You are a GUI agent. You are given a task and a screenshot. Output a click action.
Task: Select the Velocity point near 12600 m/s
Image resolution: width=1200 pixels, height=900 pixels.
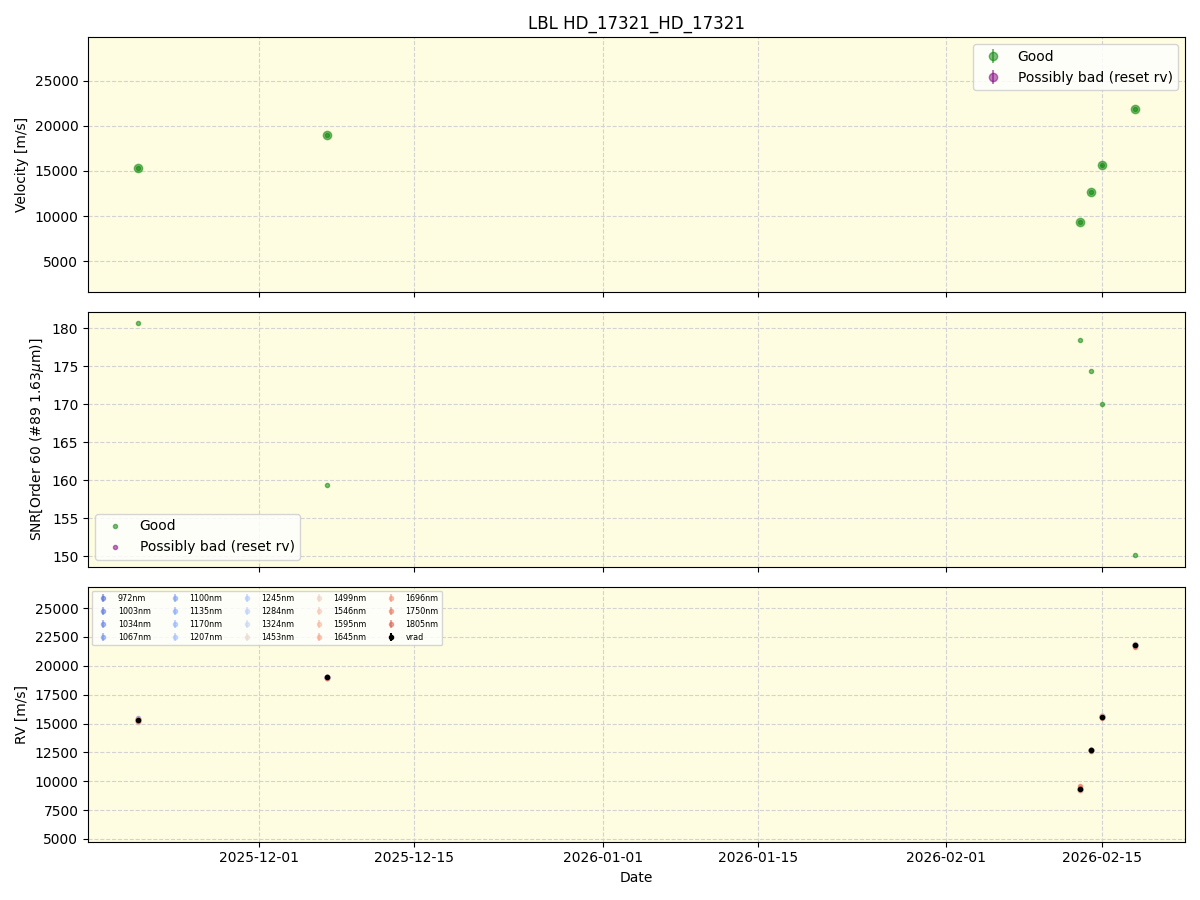1091,192
